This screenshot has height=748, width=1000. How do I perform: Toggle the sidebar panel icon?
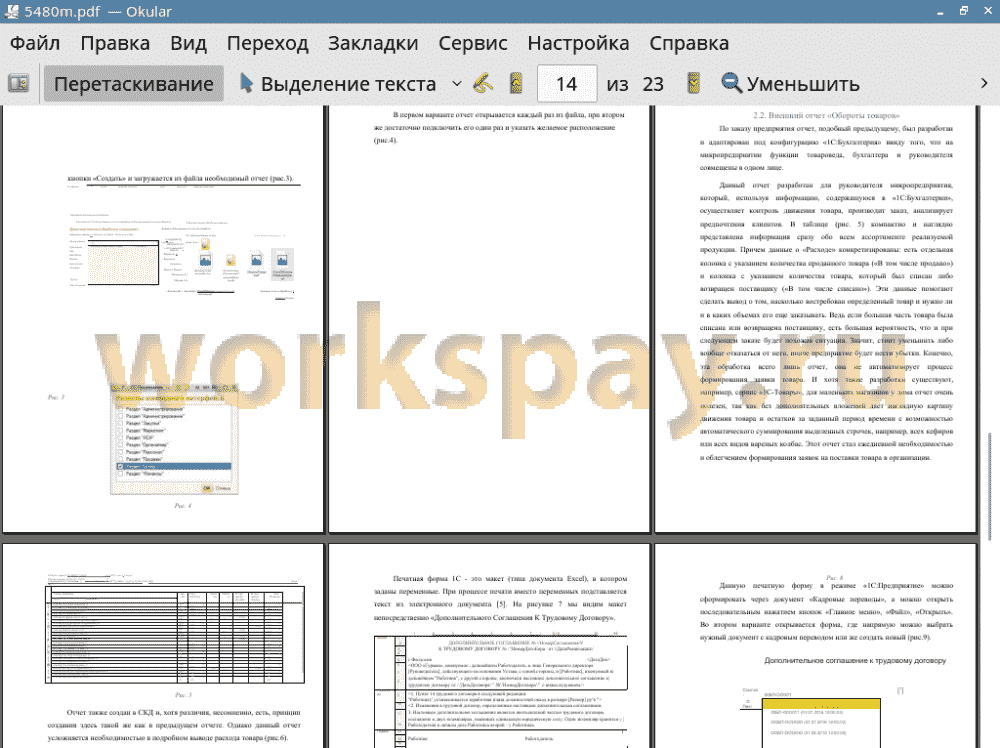coord(18,84)
